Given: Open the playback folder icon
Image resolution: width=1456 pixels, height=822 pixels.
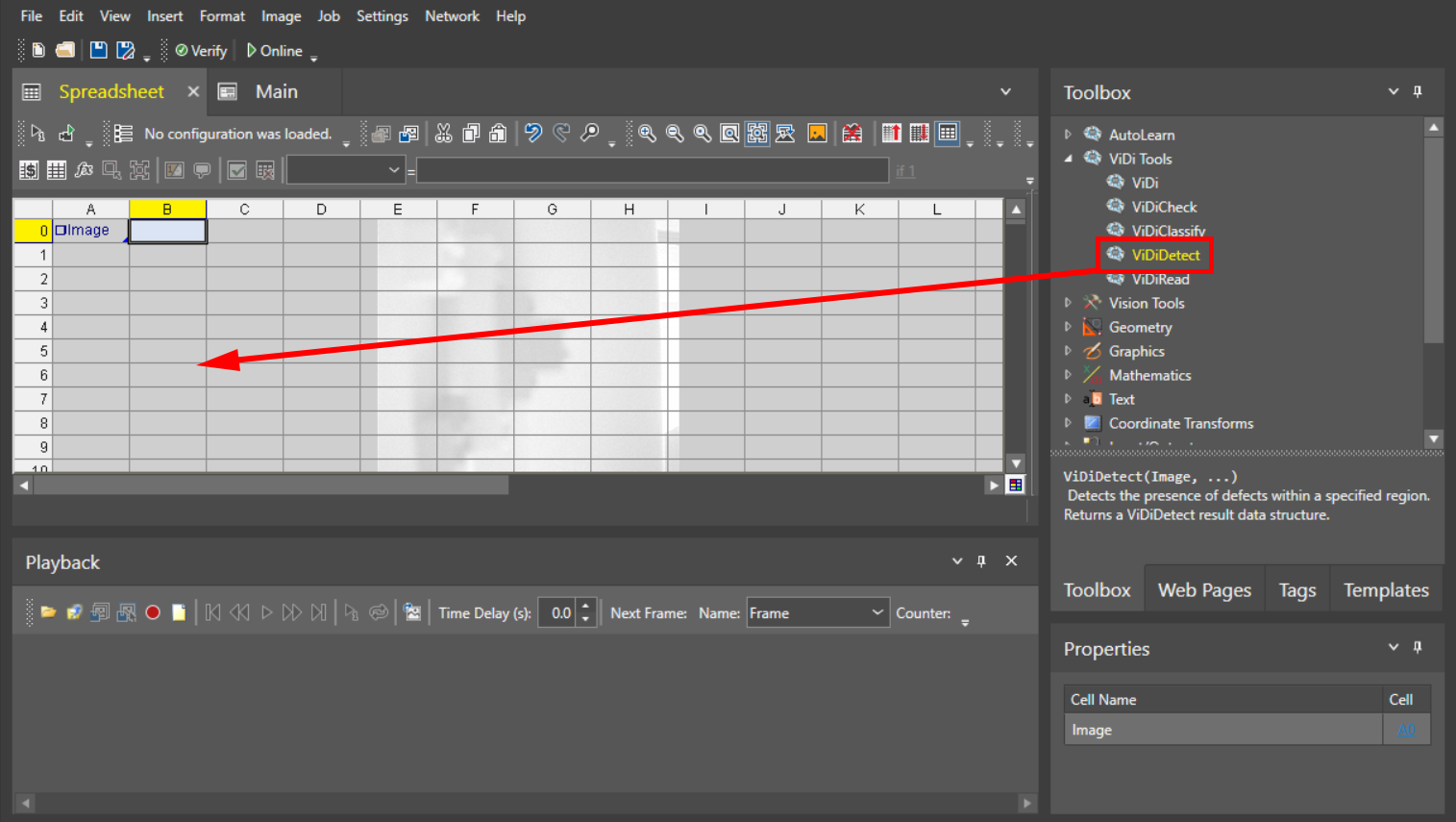Looking at the screenshot, I should click(48, 612).
